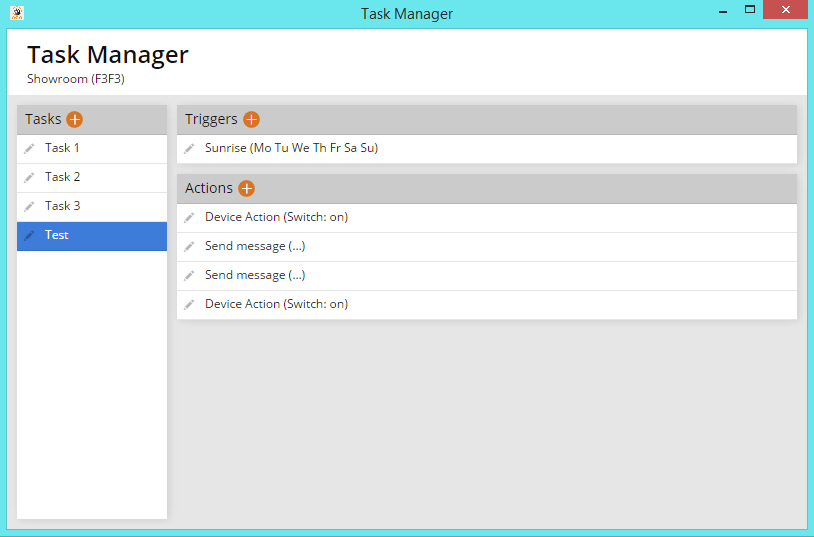Edit the Sunrise trigger via its pencil icon

(190, 149)
